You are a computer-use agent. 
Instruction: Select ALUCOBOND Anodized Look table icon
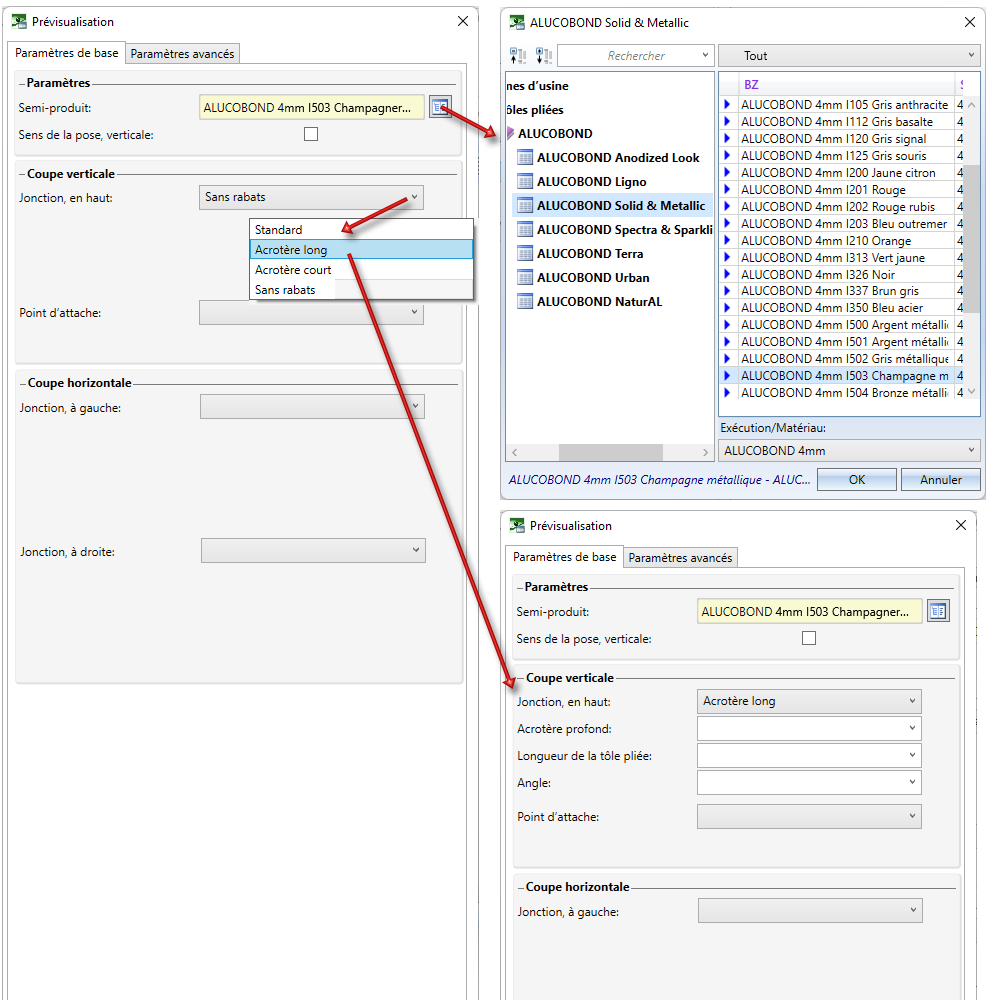click(525, 158)
